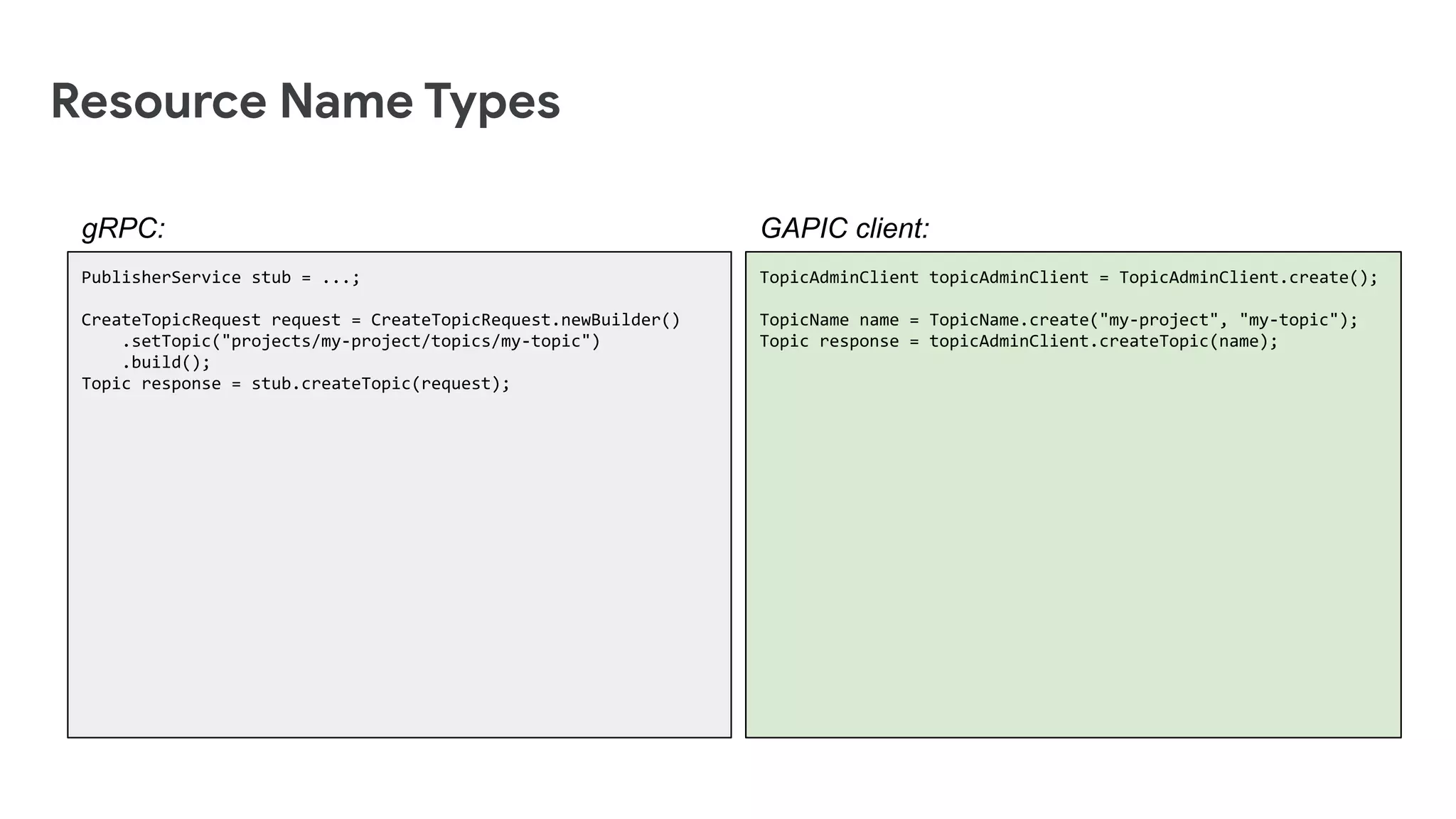Click the 'GAPIC client:' heading label

coord(845,228)
